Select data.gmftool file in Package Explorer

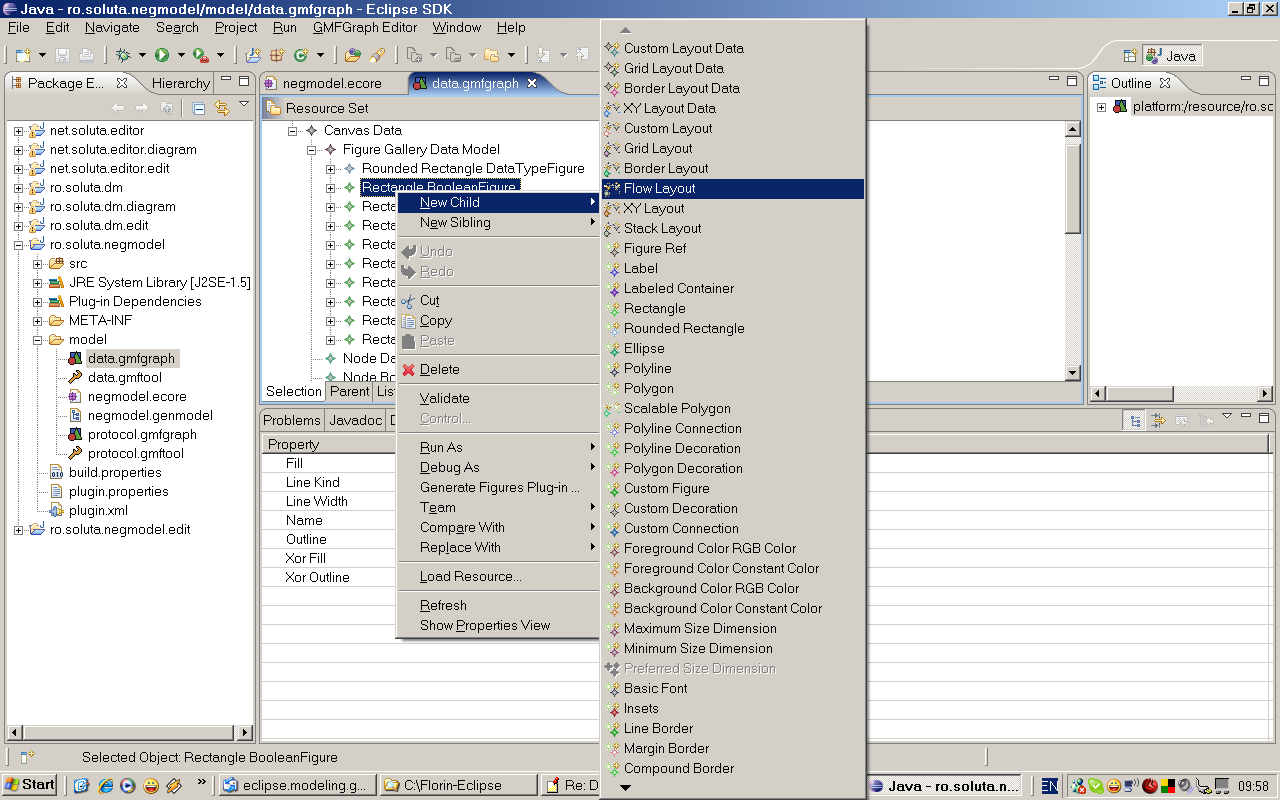coord(124,378)
